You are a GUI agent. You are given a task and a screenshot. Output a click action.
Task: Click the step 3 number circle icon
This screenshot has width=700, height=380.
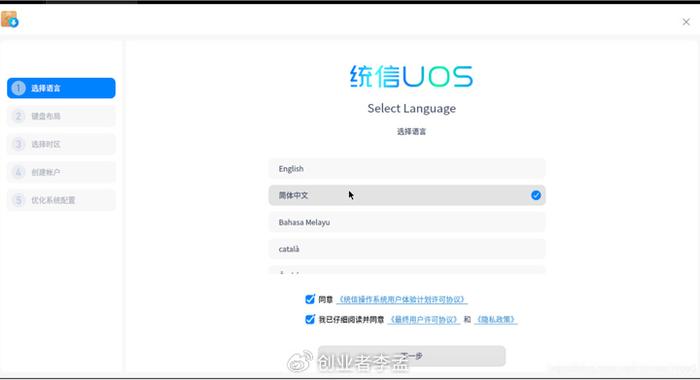pos(18,144)
